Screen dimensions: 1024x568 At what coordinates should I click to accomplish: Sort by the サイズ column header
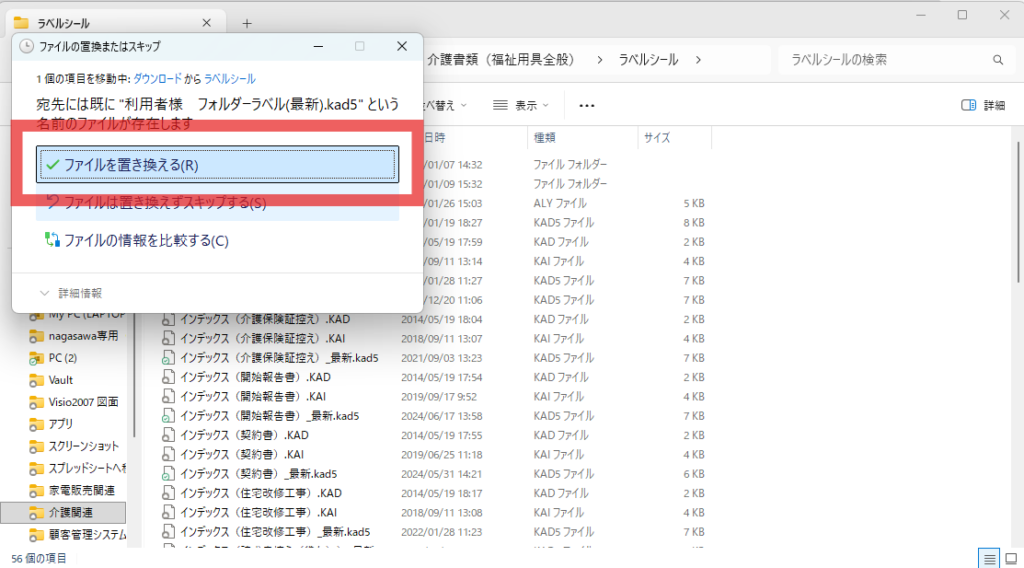coord(657,137)
